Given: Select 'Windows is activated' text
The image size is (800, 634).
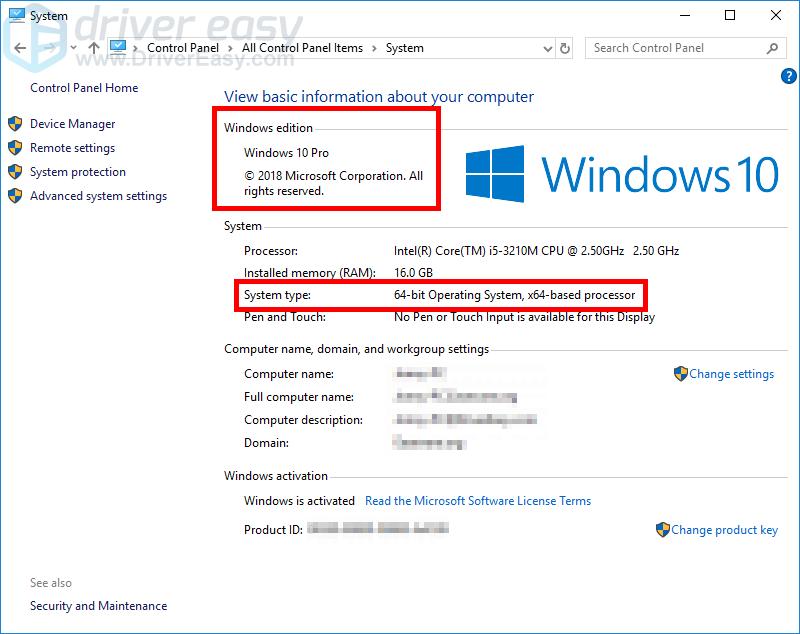Looking at the screenshot, I should click(299, 501).
